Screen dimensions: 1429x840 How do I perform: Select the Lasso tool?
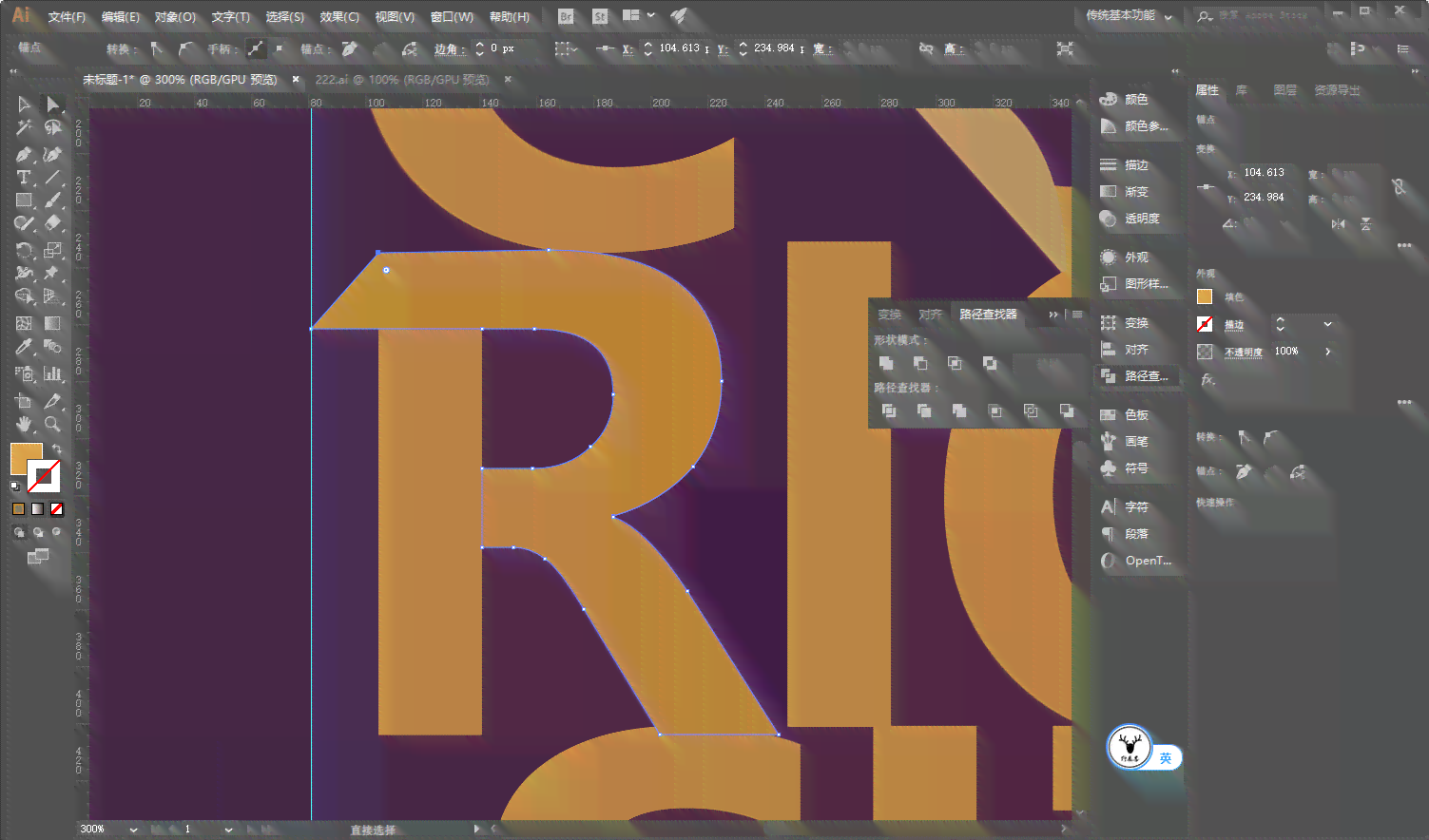53,128
